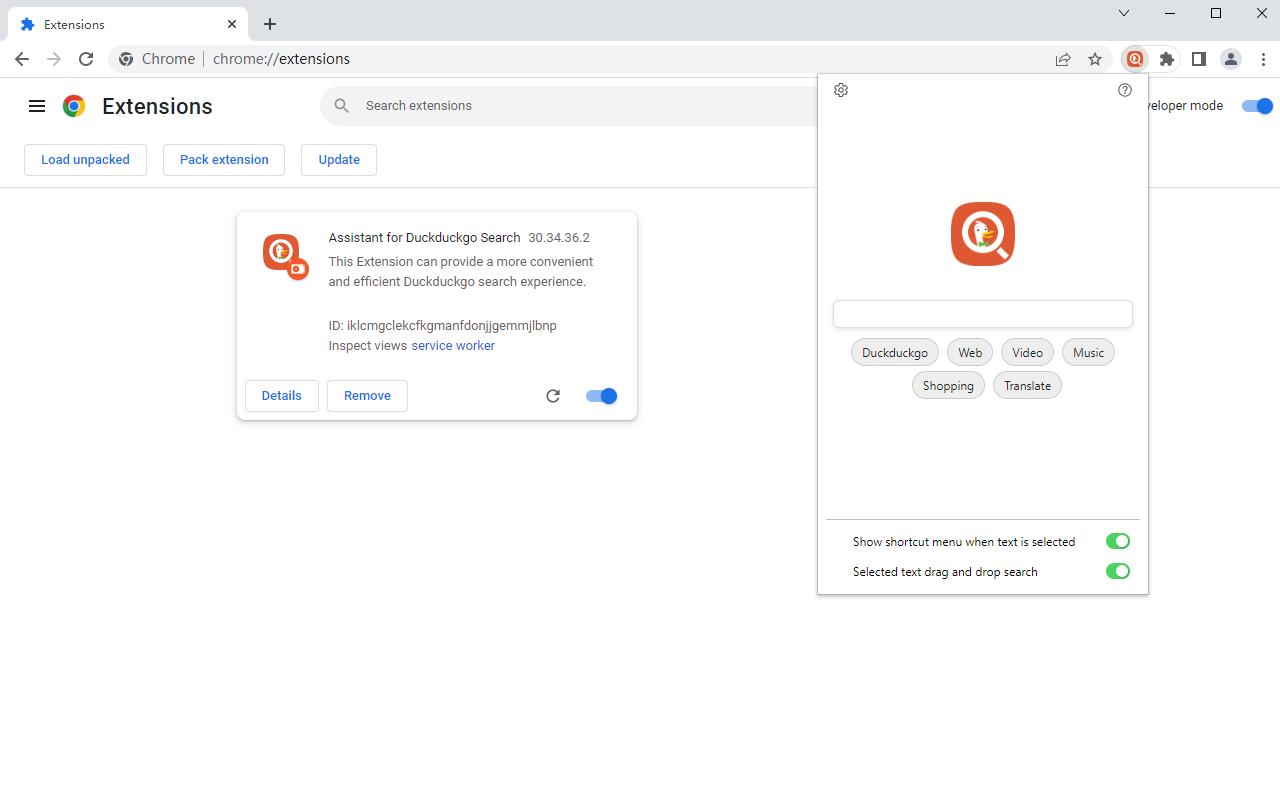Viewport: 1280px width, 800px height.
Task: Click the help question mark icon in popup
Action: click(x=1125, y=90)
